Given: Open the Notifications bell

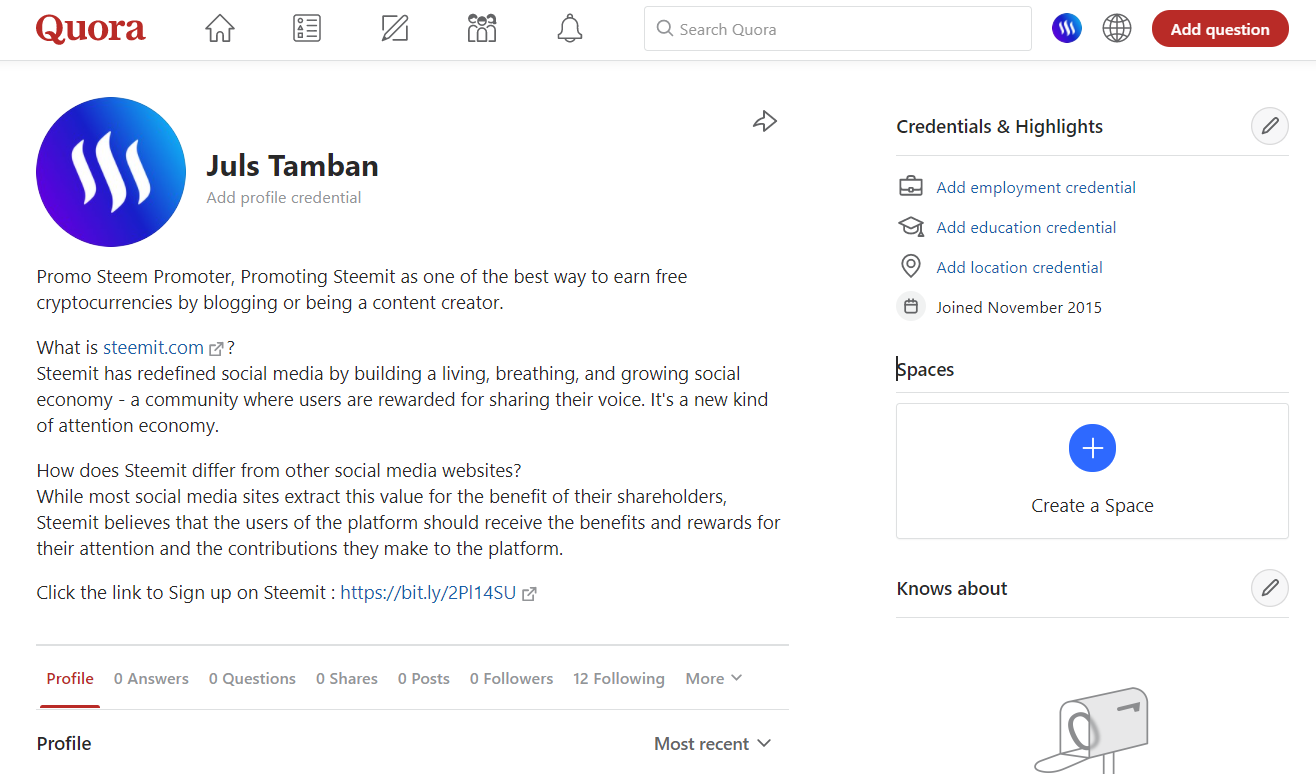Looking at the screenshot, I should click(x=570, y=29).
